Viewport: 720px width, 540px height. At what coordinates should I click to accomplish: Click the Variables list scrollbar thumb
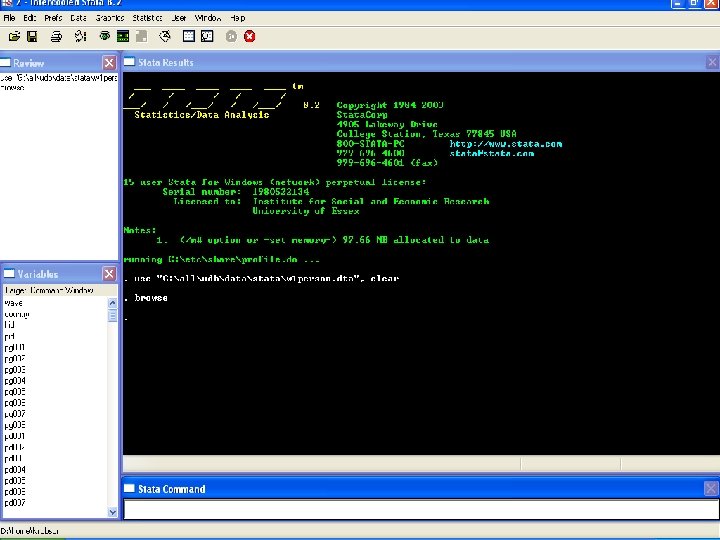(x=112, y=315)
